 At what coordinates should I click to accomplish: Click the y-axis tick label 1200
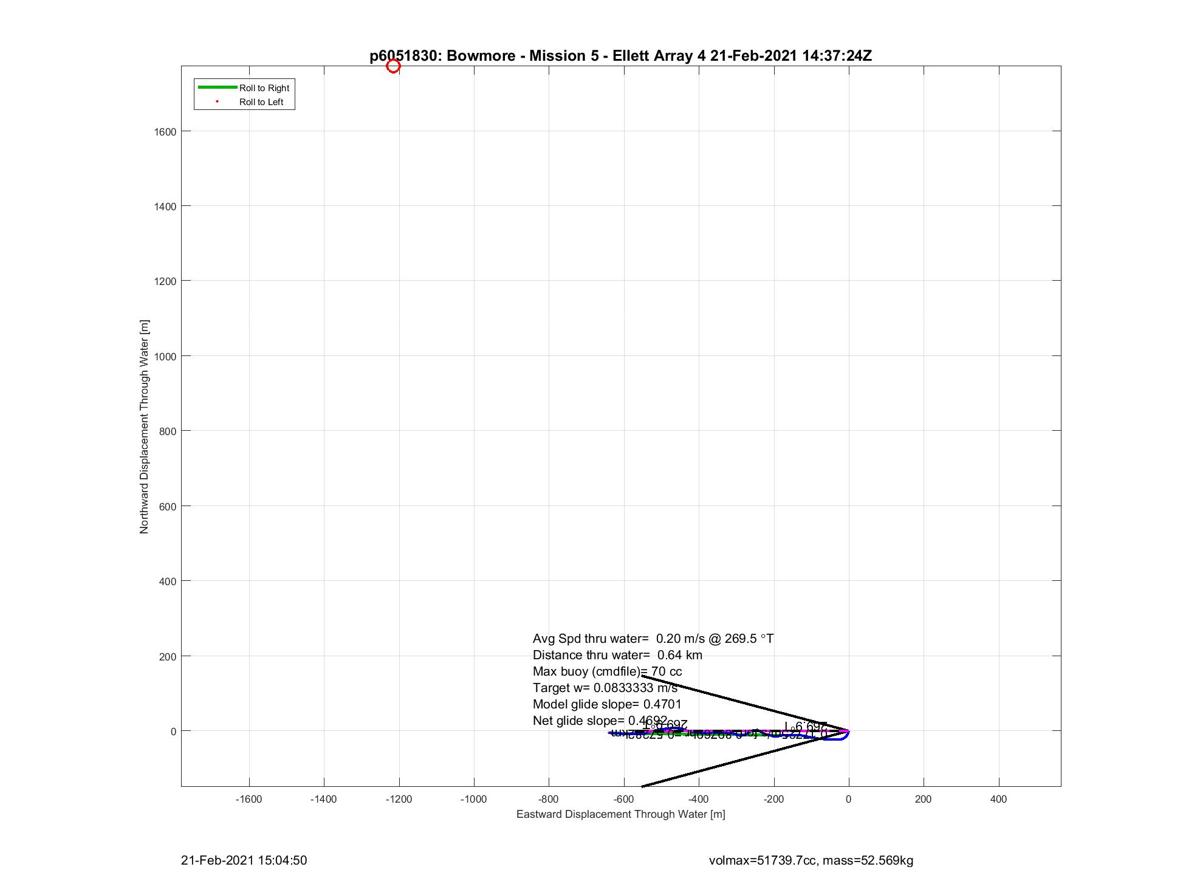pos(165,281)
